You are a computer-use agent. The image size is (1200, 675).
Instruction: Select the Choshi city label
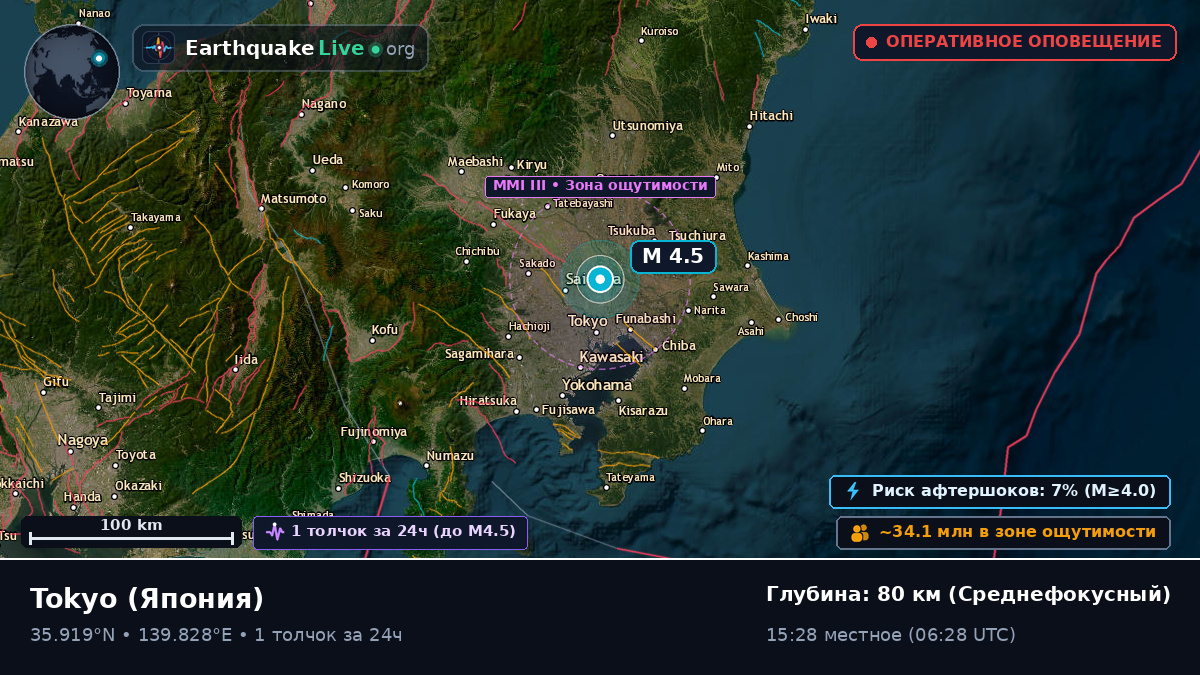(802, 318)
